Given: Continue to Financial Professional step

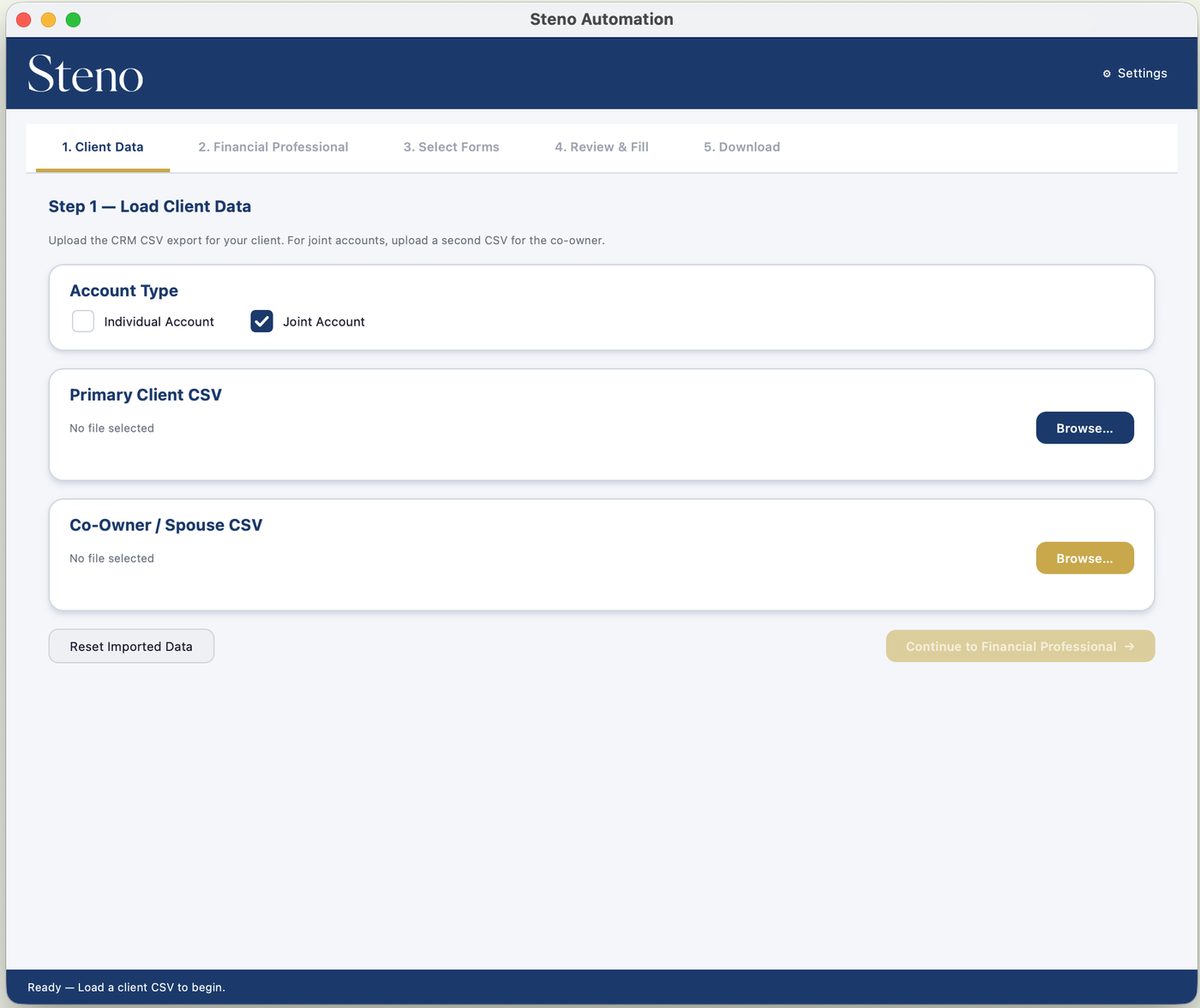Looking at the screenshot, I should (x=1020, y=646).
